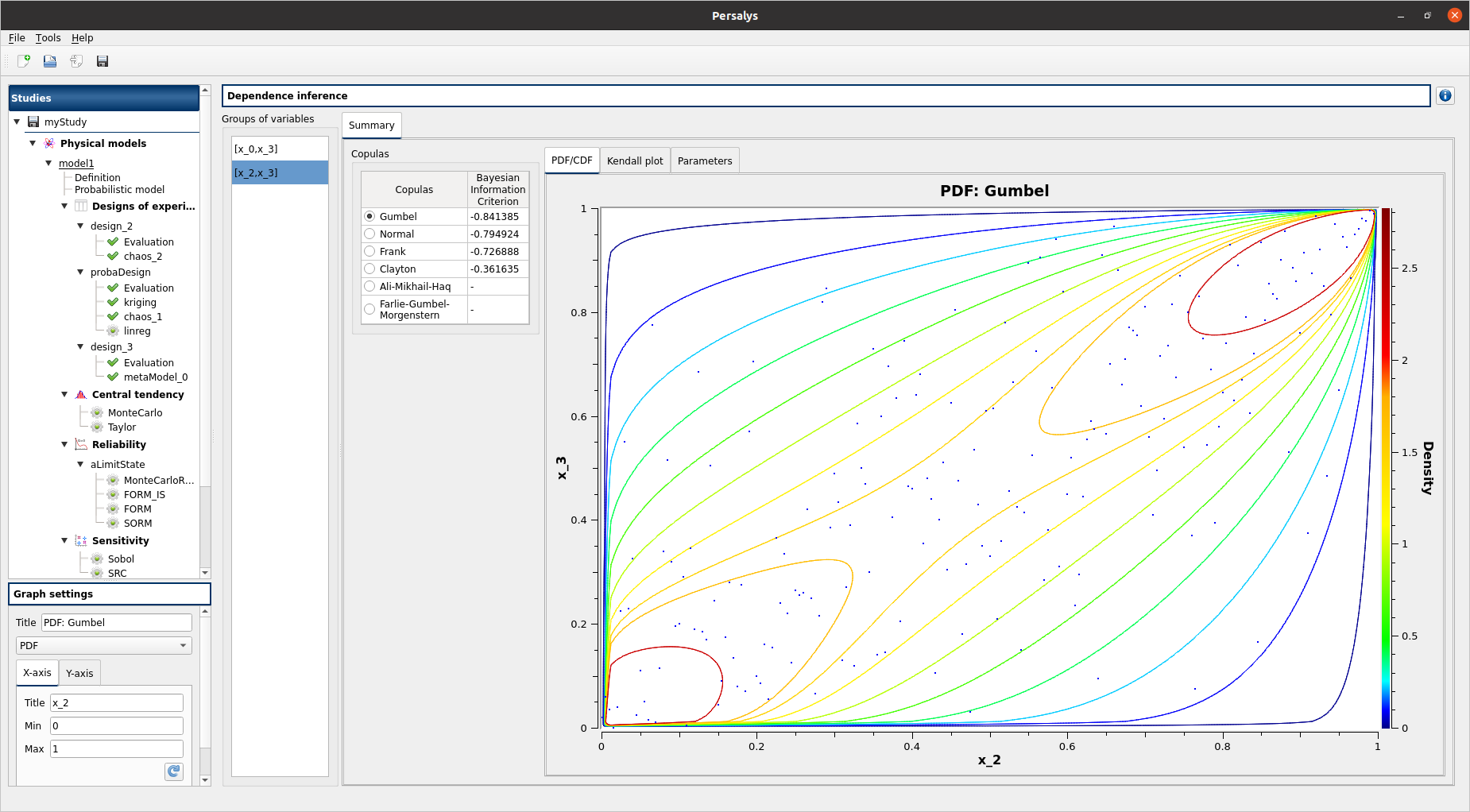1470x812 pixels.
Task: Click the Central tendency icon
Action: [x=81, y=395]
